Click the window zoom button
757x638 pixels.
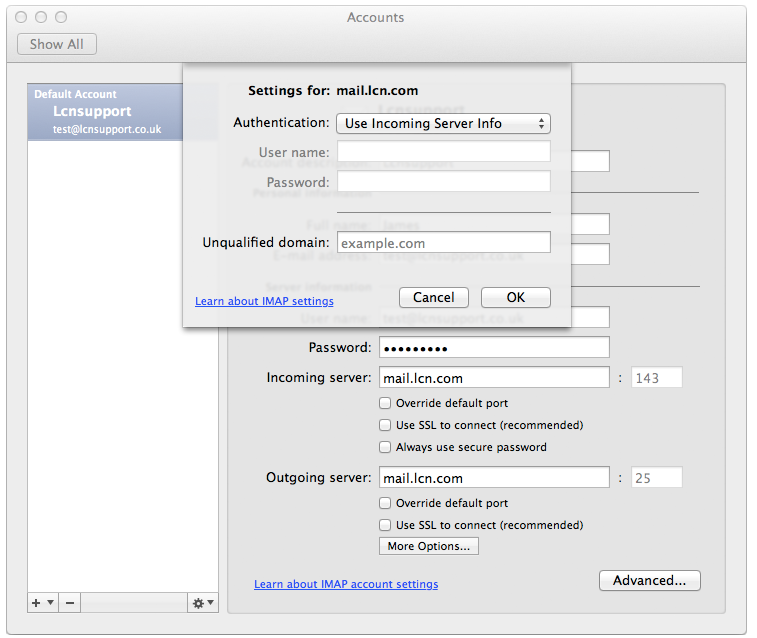[61, 17]
